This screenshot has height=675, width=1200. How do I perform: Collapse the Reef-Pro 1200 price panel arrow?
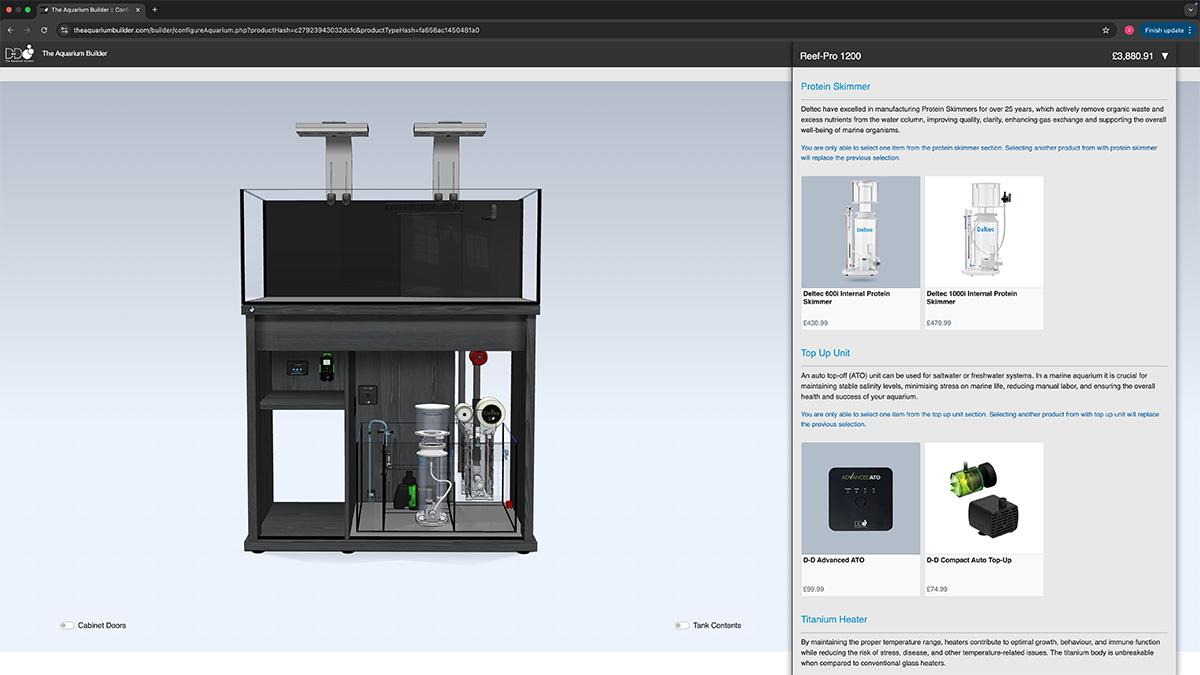point(1165,56)
